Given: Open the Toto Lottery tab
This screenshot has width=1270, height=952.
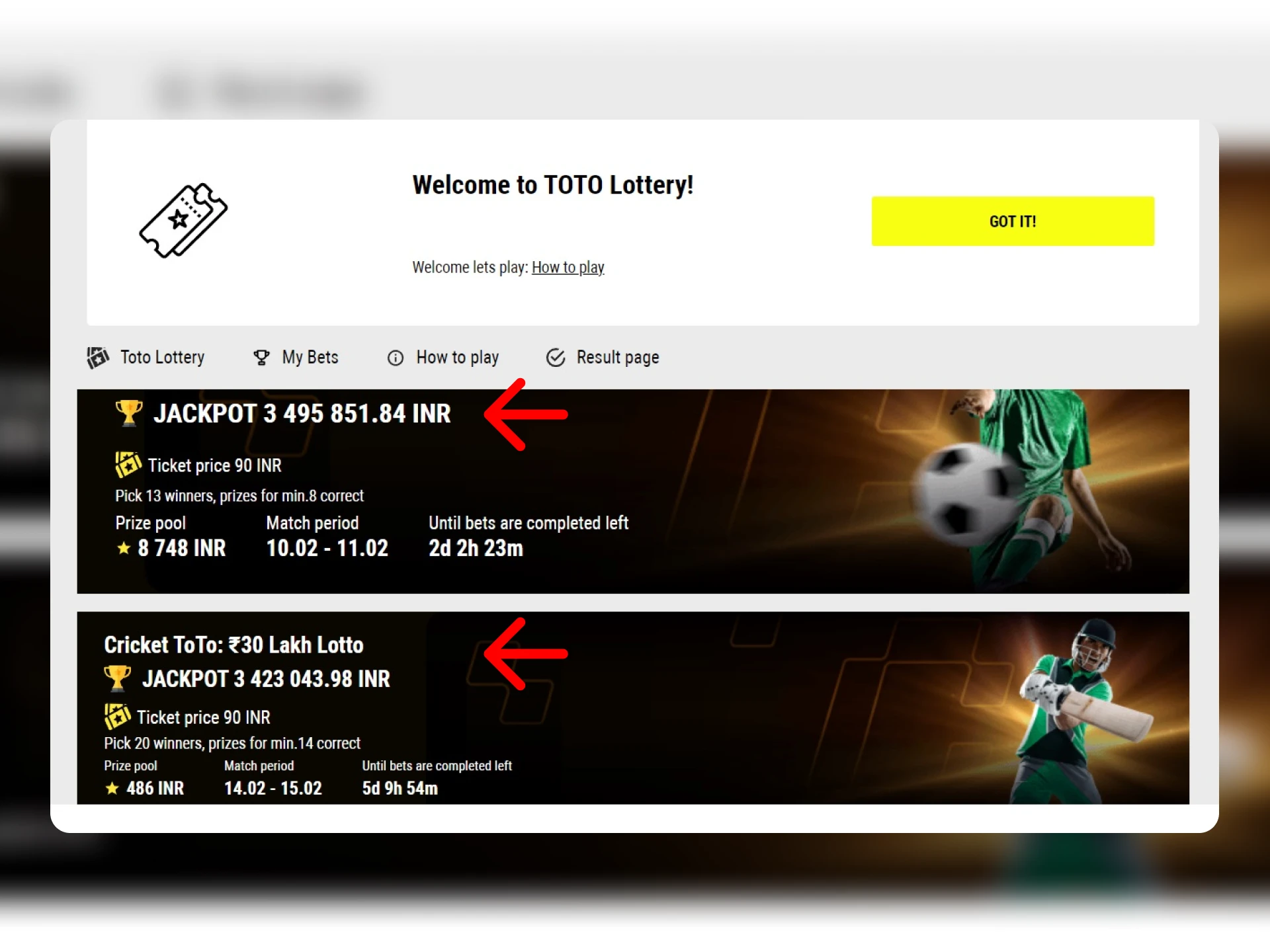Looking at the screenshot, I should pyautogui.click(x=146, y=358).
